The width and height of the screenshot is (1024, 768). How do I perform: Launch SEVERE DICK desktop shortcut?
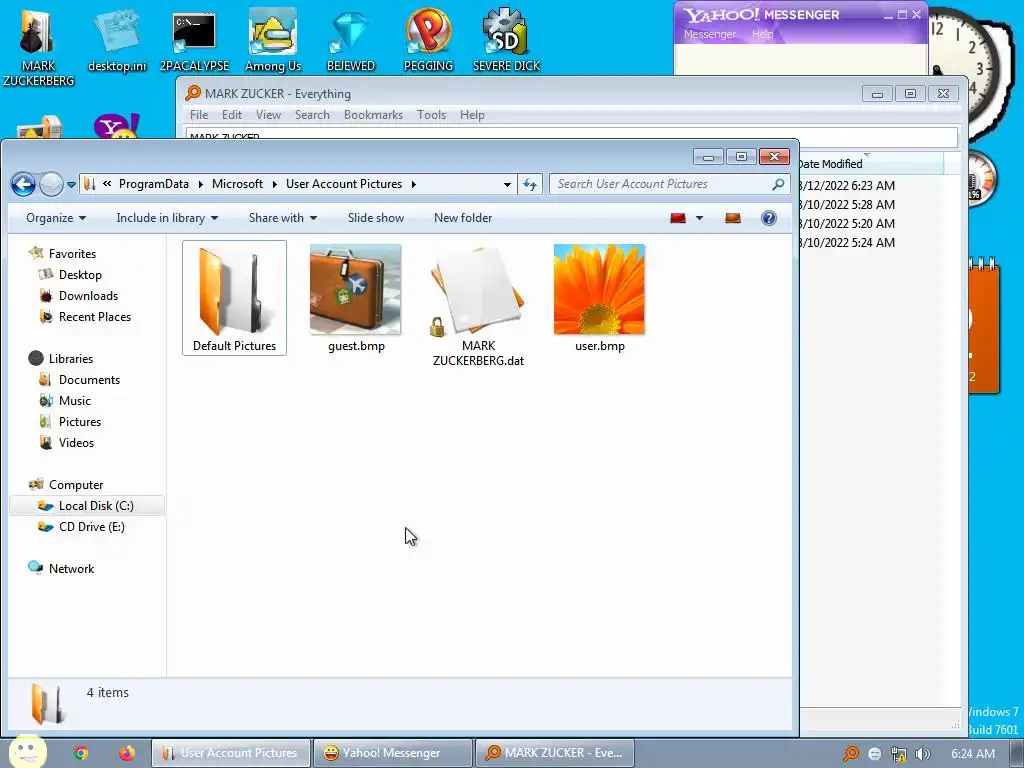tap(506, 40)
